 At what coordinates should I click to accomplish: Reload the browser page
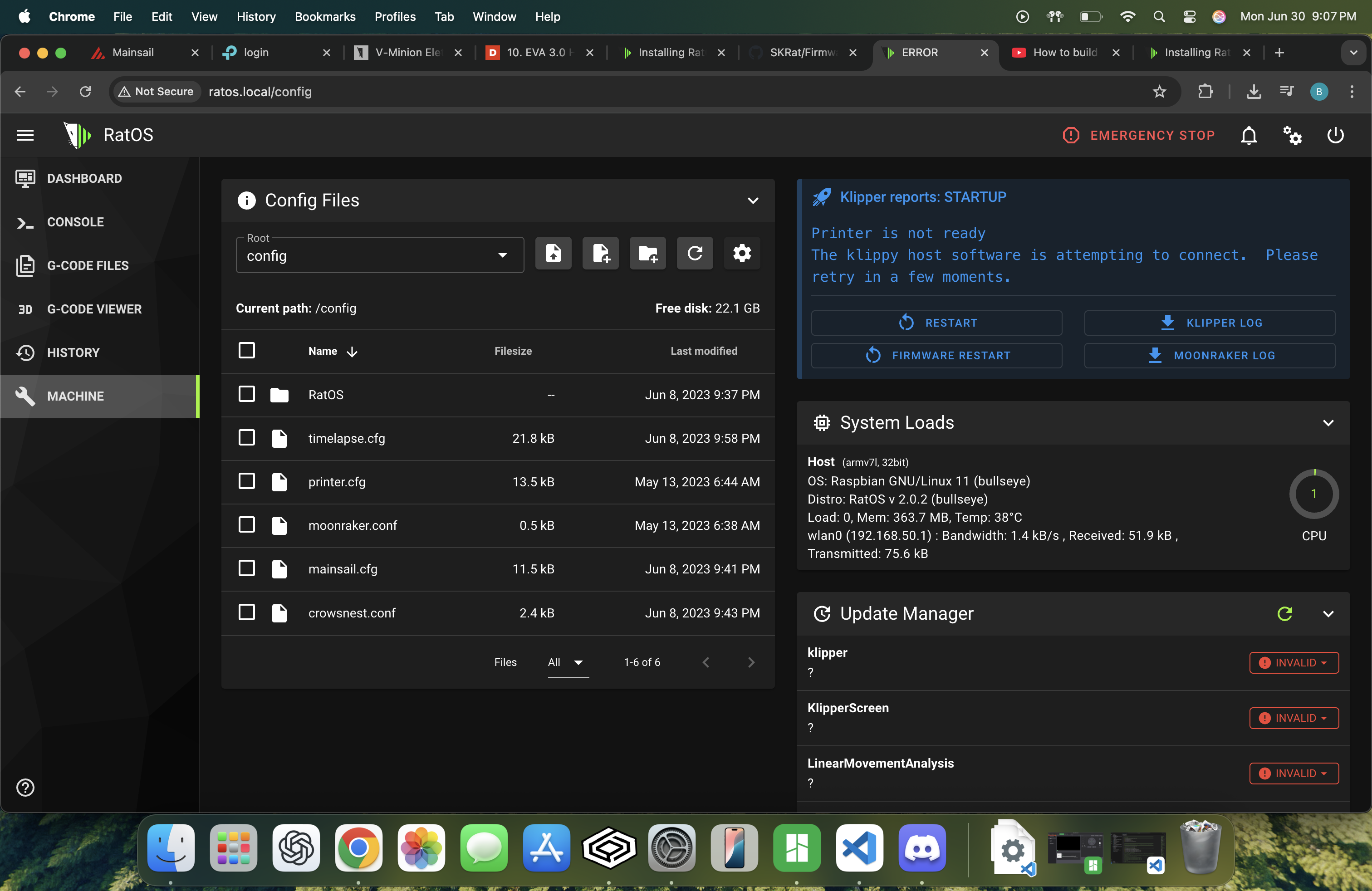pos(85,92)
